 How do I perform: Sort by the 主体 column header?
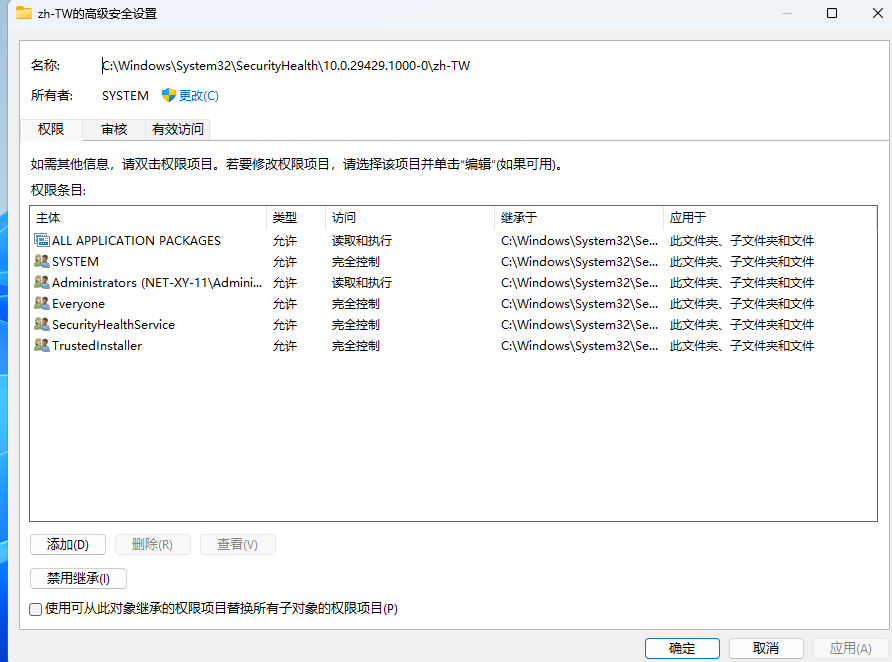coord(148,217)
